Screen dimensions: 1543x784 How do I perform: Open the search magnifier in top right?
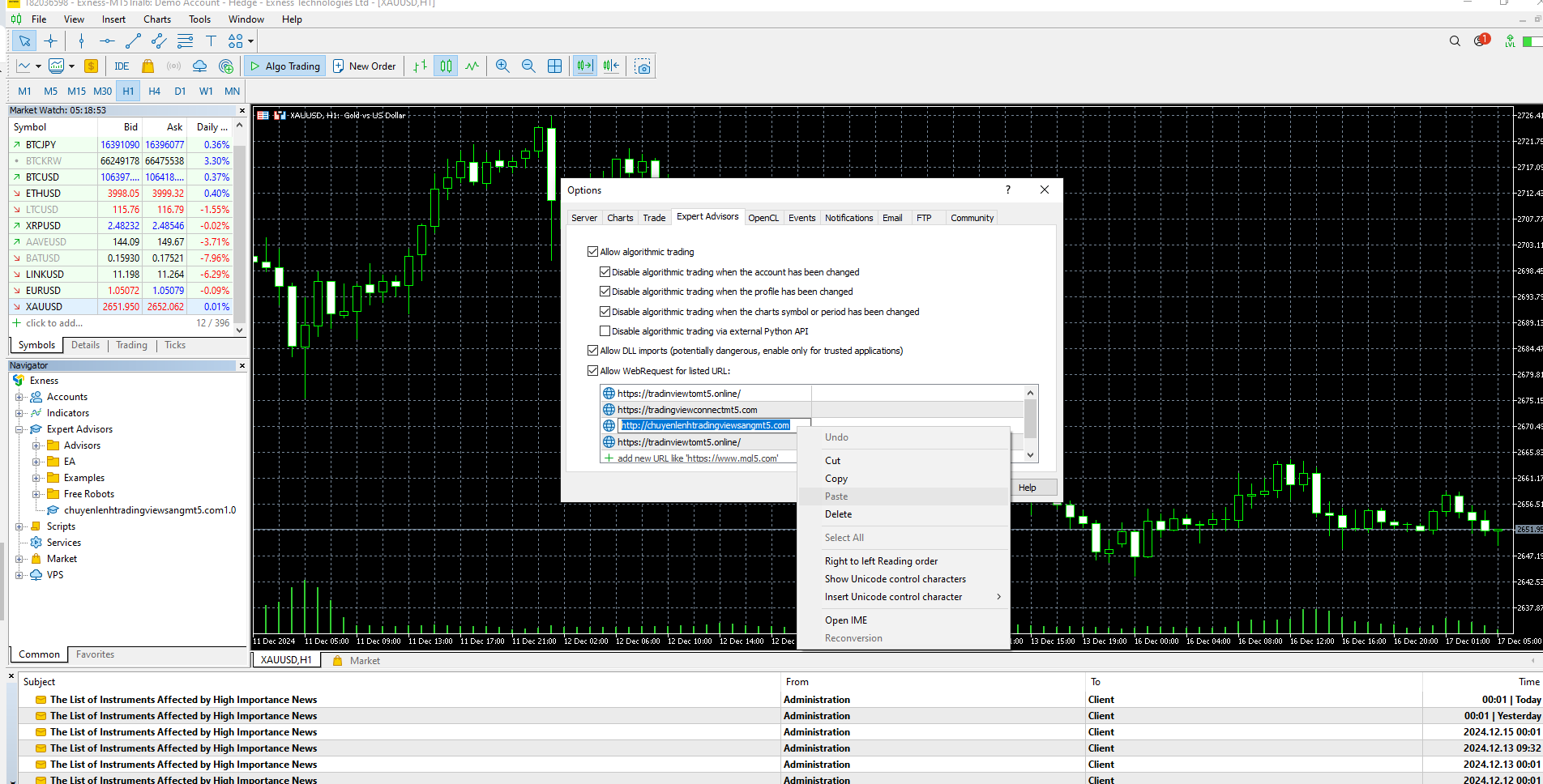point(1455,41)
